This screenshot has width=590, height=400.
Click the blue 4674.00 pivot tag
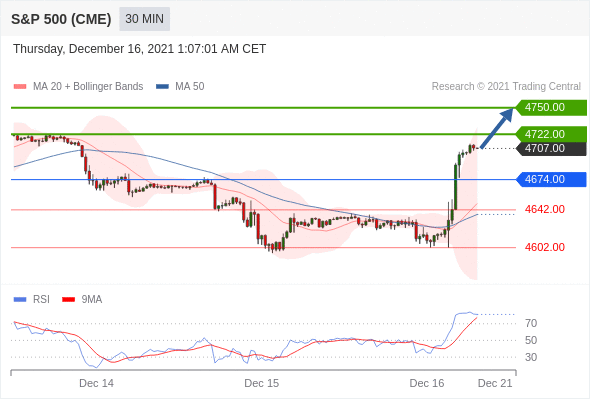pyautogui.click(x=551, y=179)
